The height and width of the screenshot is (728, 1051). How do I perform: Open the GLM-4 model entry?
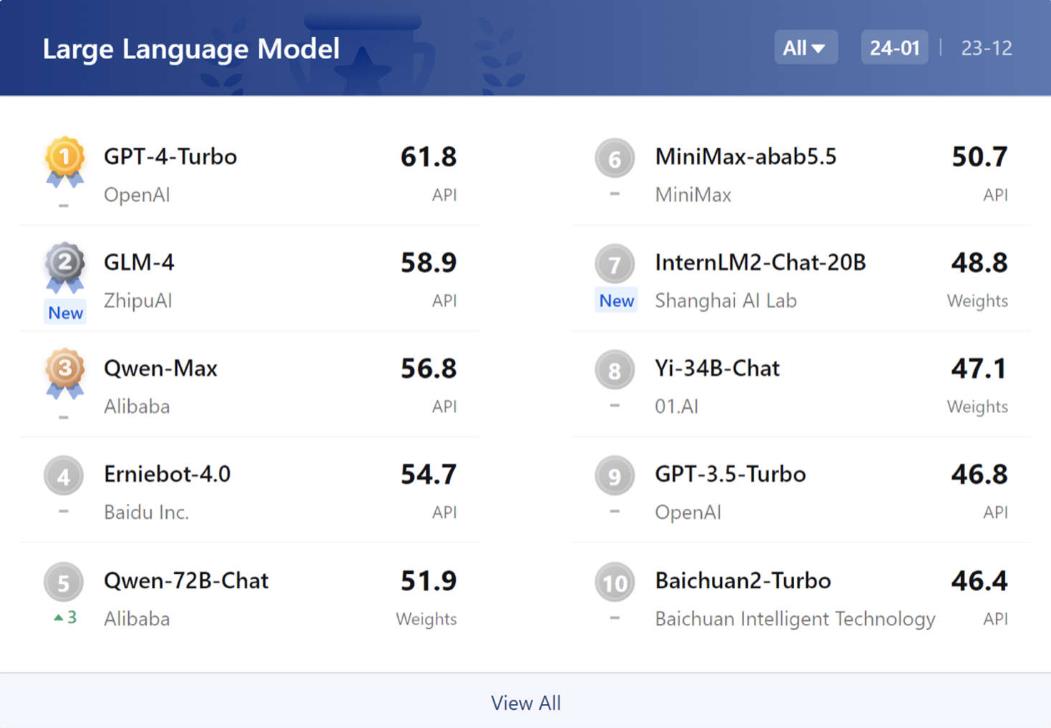139,263
